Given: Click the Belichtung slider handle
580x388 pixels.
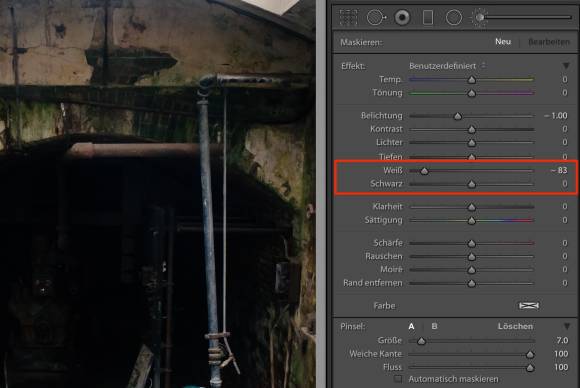Looking at the screenshot, I should [458, 116].
